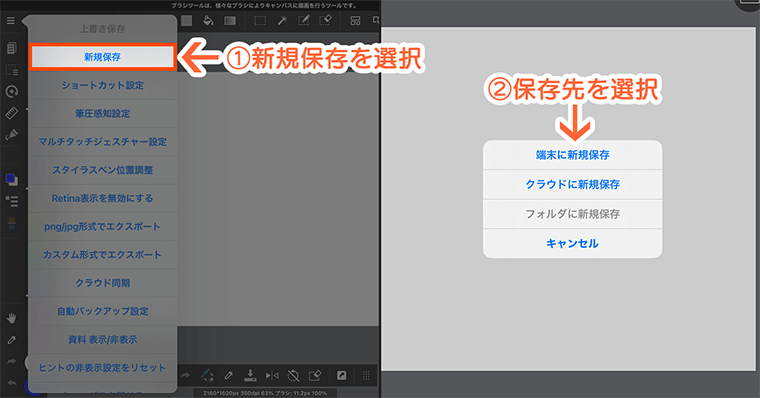Image resolution: width=760 pixels, height=398 pixels.
Task: Click the flip horizontal icon in bottom toolbar
Action: coord(272,375)
